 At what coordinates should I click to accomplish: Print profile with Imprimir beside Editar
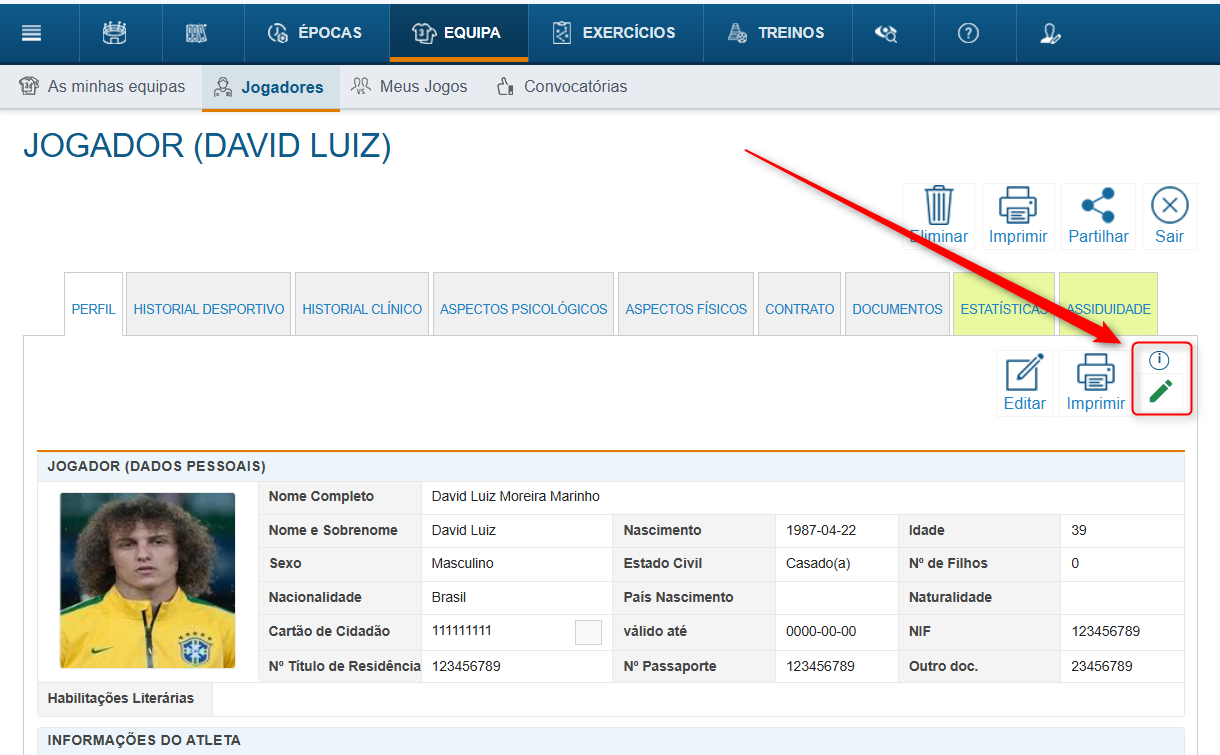coord(1096,384)
